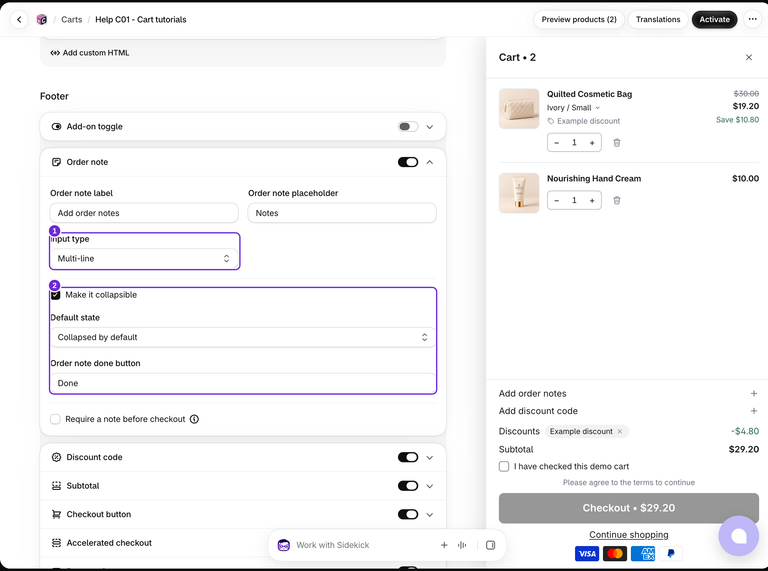Image resolution: width=768 pixels, height=571 pixels.
Task: Go back using the left arrow button
Action: [x=19, y=20]
